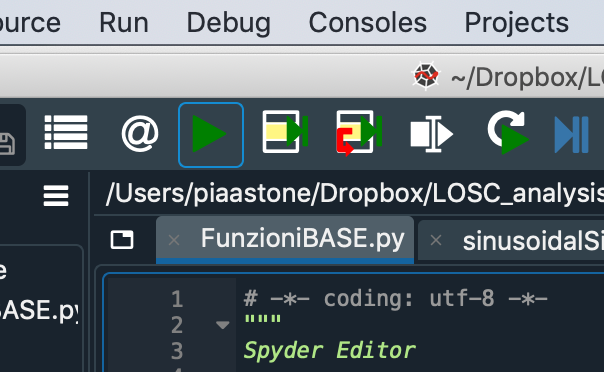The height and width of the screenshot is (372, 604).
Task: Close the FunzioniBASE.py tab
Action: click(174, 240)
